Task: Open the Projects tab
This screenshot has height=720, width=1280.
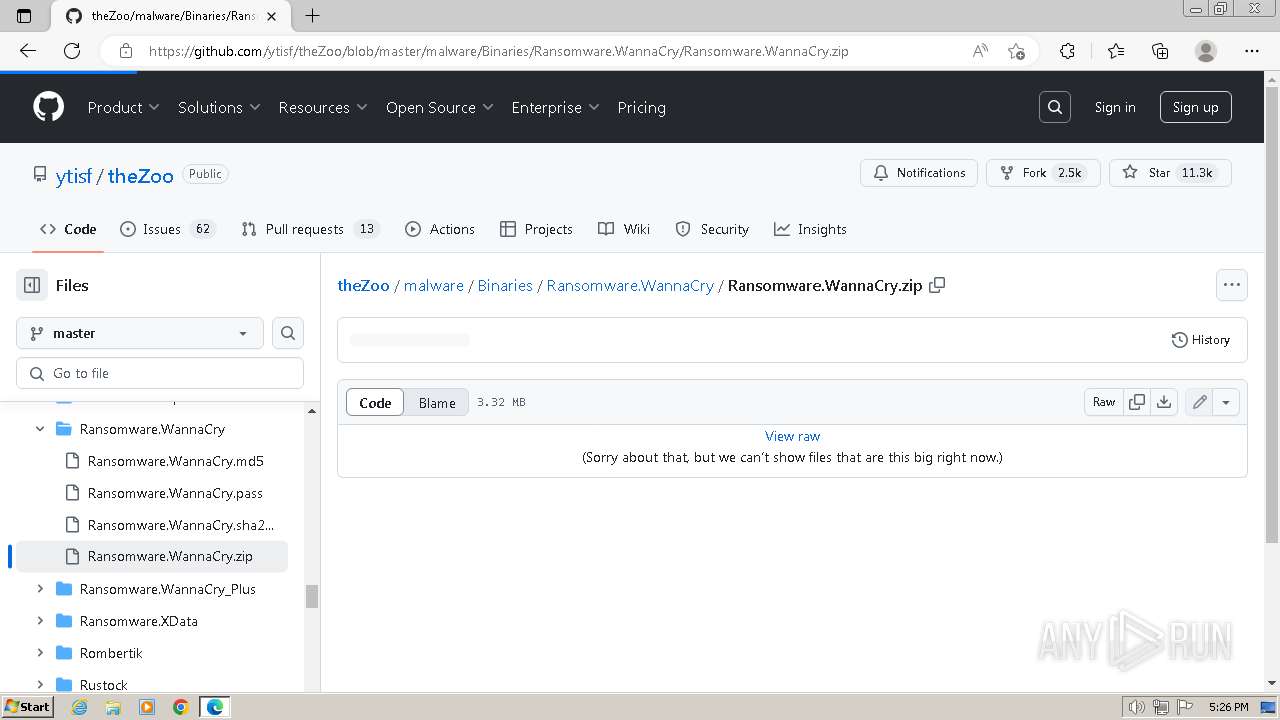Action: click(x=536, y=229)
